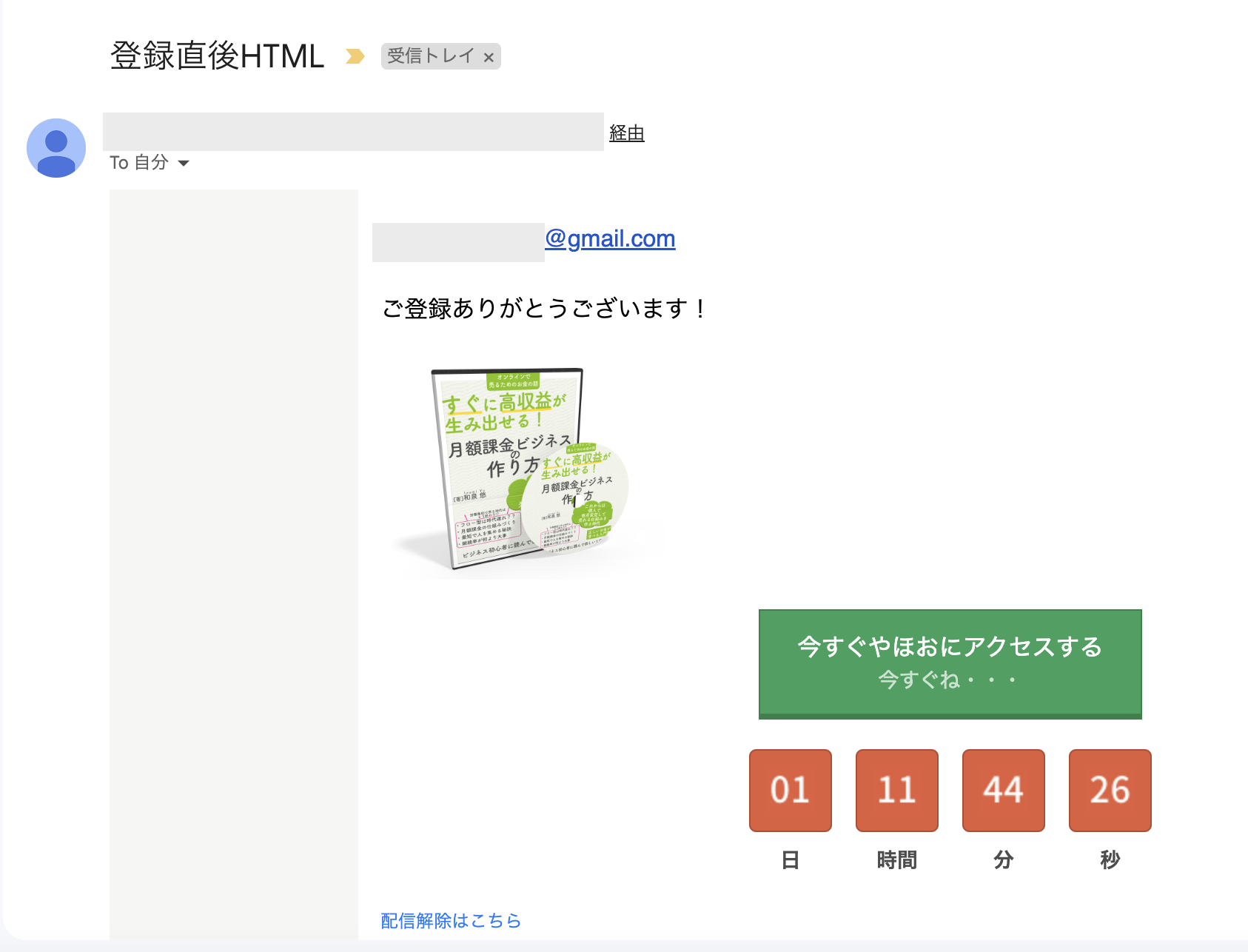The height and width of the screenshot is (952, 1248).
Task: Click the countdown minutes box showing 44
Action: pos(1003,790)
